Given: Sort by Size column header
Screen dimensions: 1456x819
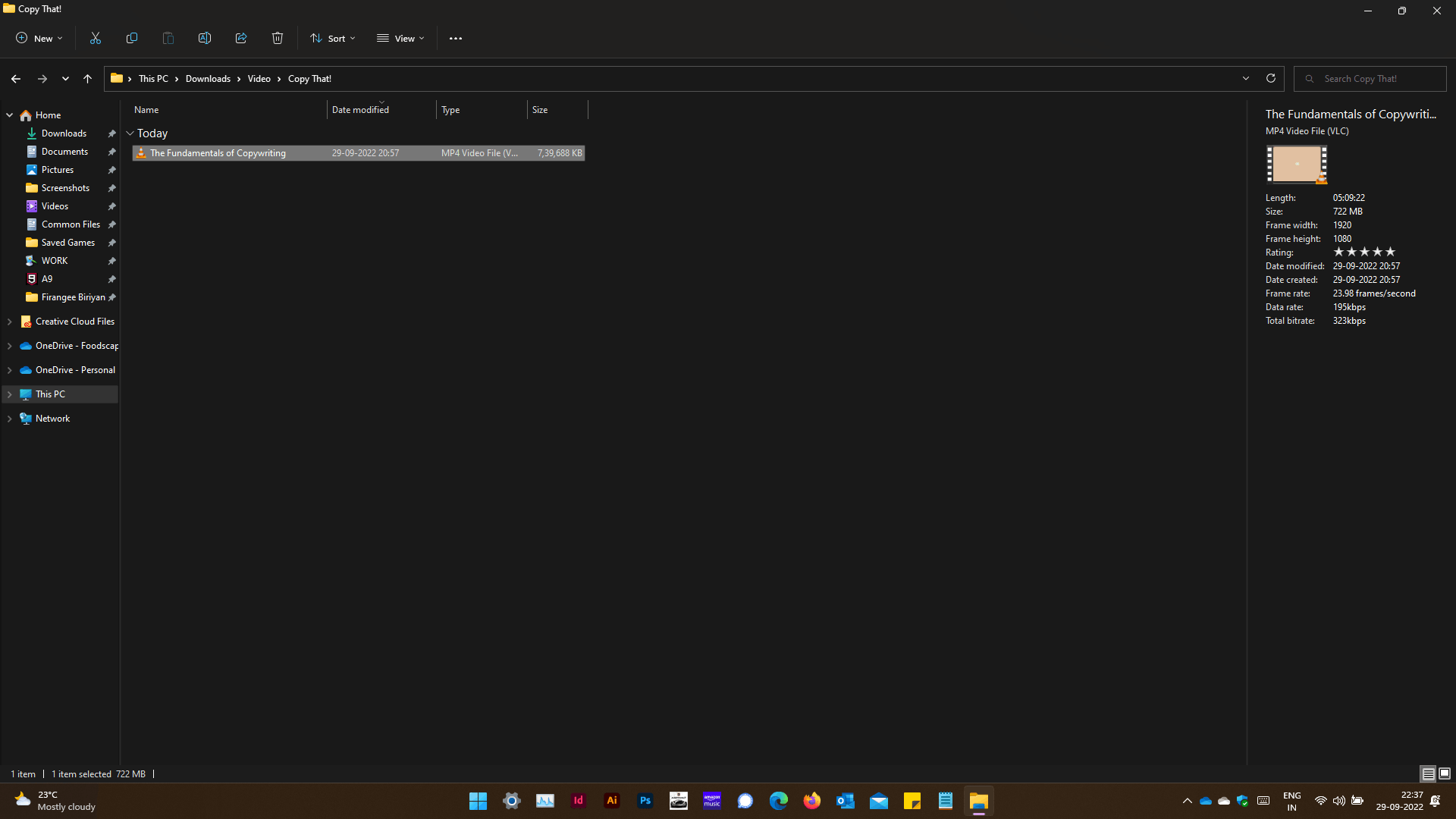Looking at the screenshot, I should click(x=558, y=110).
